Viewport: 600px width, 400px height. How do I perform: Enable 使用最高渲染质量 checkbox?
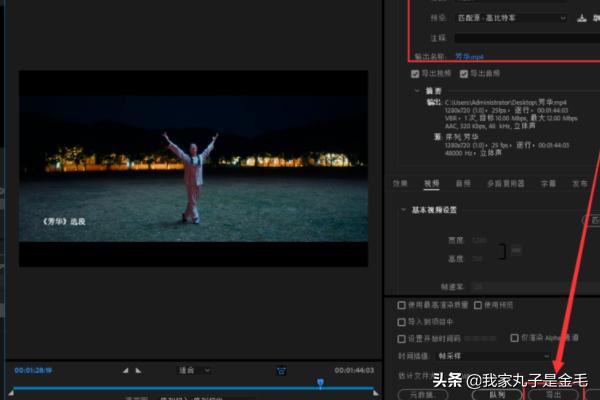pyautogui.click(x=402, y=305)
